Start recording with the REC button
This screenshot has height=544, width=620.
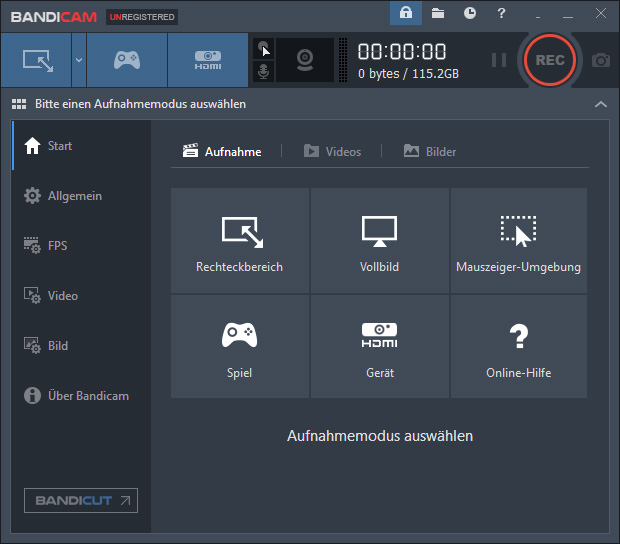(x=550, y=60)
